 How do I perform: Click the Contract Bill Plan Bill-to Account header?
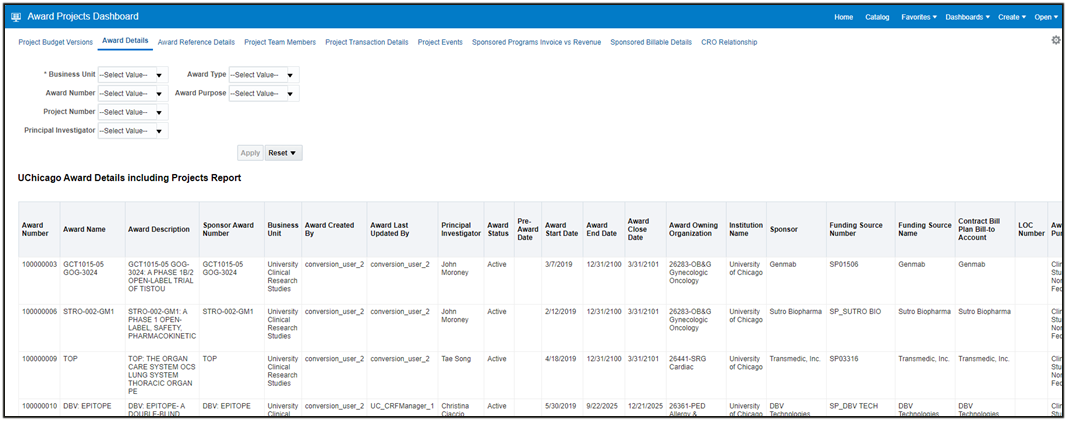point(983,229)
